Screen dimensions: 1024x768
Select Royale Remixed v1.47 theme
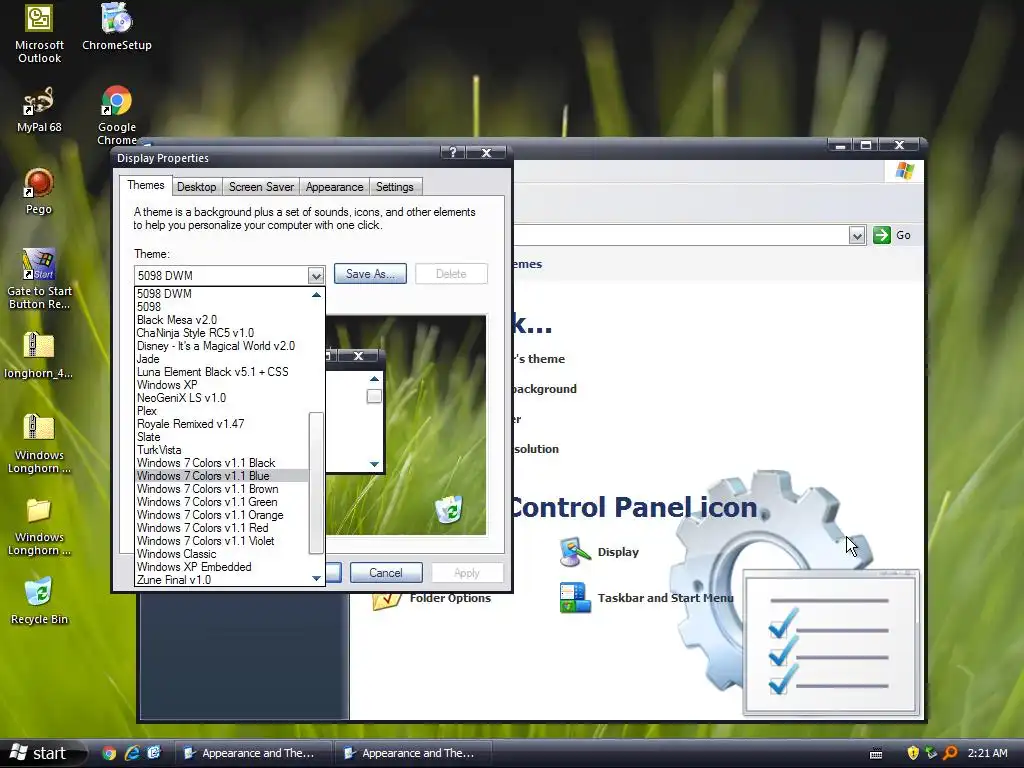click(x=222, y=424)
